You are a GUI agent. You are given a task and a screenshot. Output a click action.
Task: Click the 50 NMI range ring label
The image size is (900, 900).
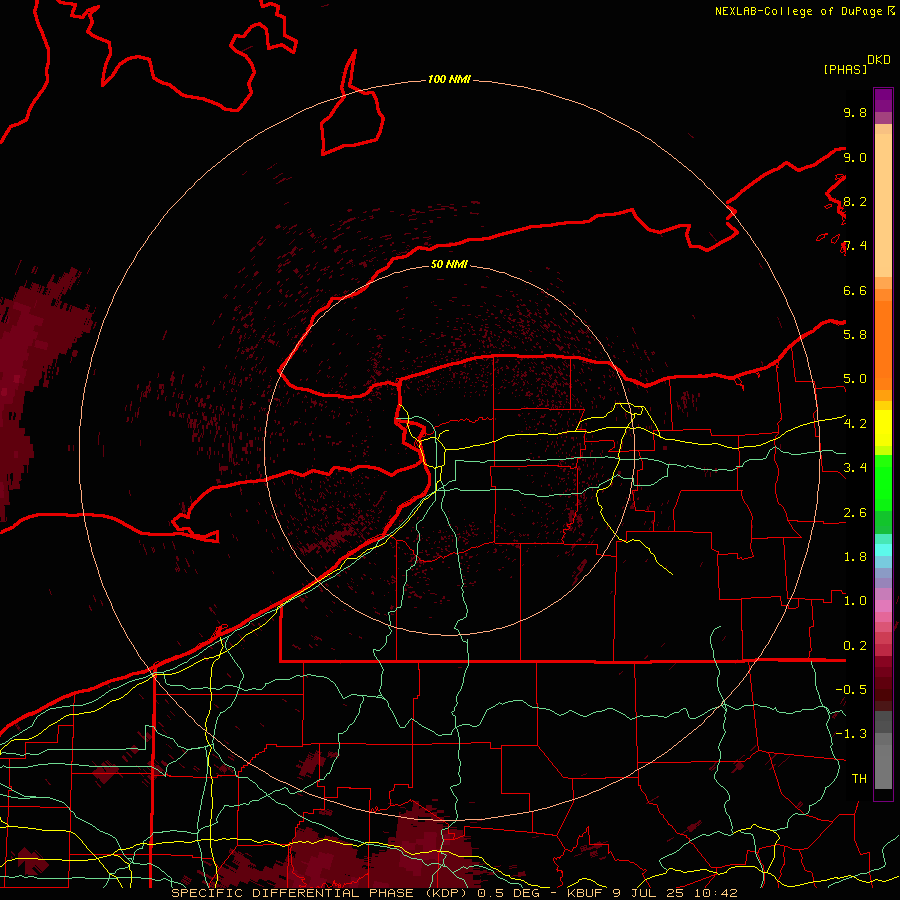point(449,264)
